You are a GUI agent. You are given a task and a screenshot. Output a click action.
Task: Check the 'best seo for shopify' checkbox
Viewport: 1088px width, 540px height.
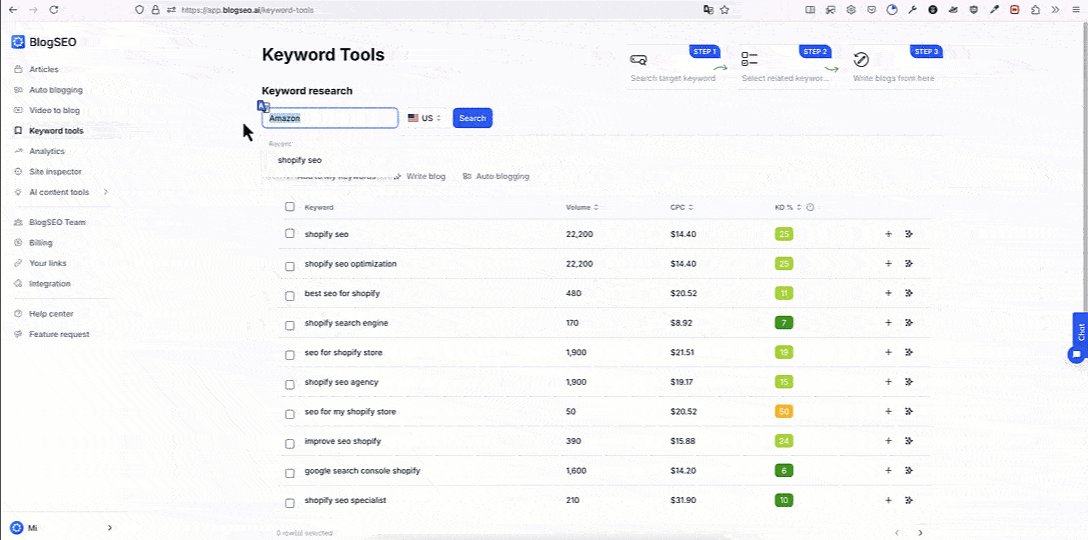290,296
